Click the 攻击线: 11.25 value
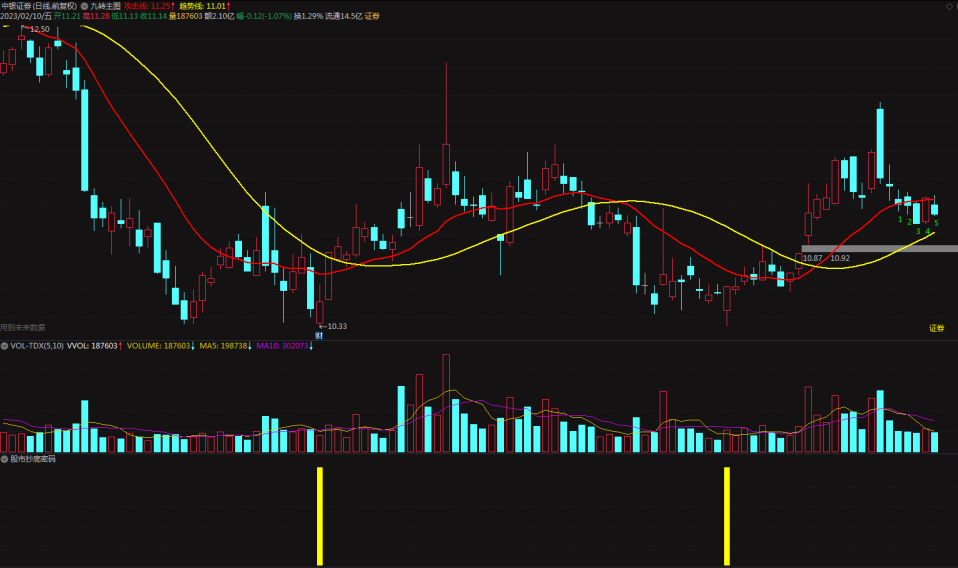Image resolution: width=958 pixels, height=568 pixels. (x=149, y=6)
